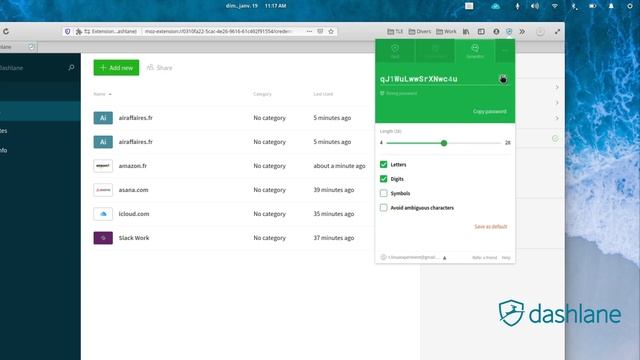
Task: Click the permissions icon in address bar
Action: (x=87, y=31)
